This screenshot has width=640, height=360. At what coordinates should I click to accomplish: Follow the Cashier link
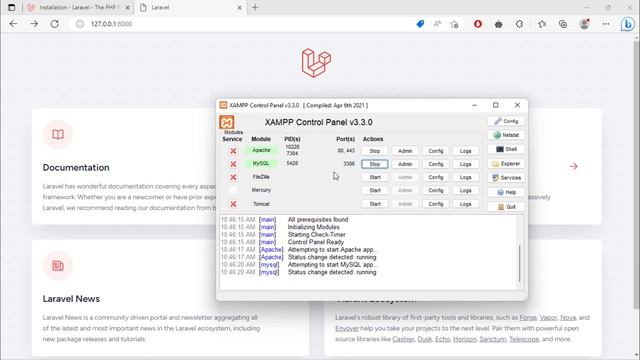tap(403, 339)
